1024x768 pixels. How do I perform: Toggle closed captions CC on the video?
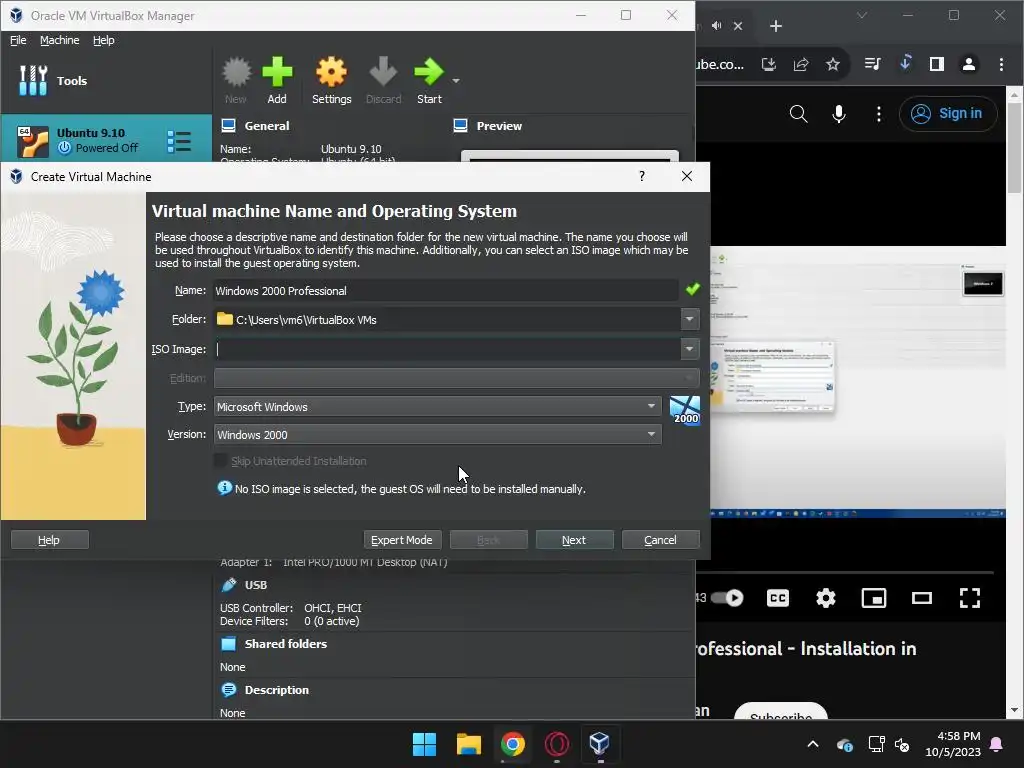[778, 598]
